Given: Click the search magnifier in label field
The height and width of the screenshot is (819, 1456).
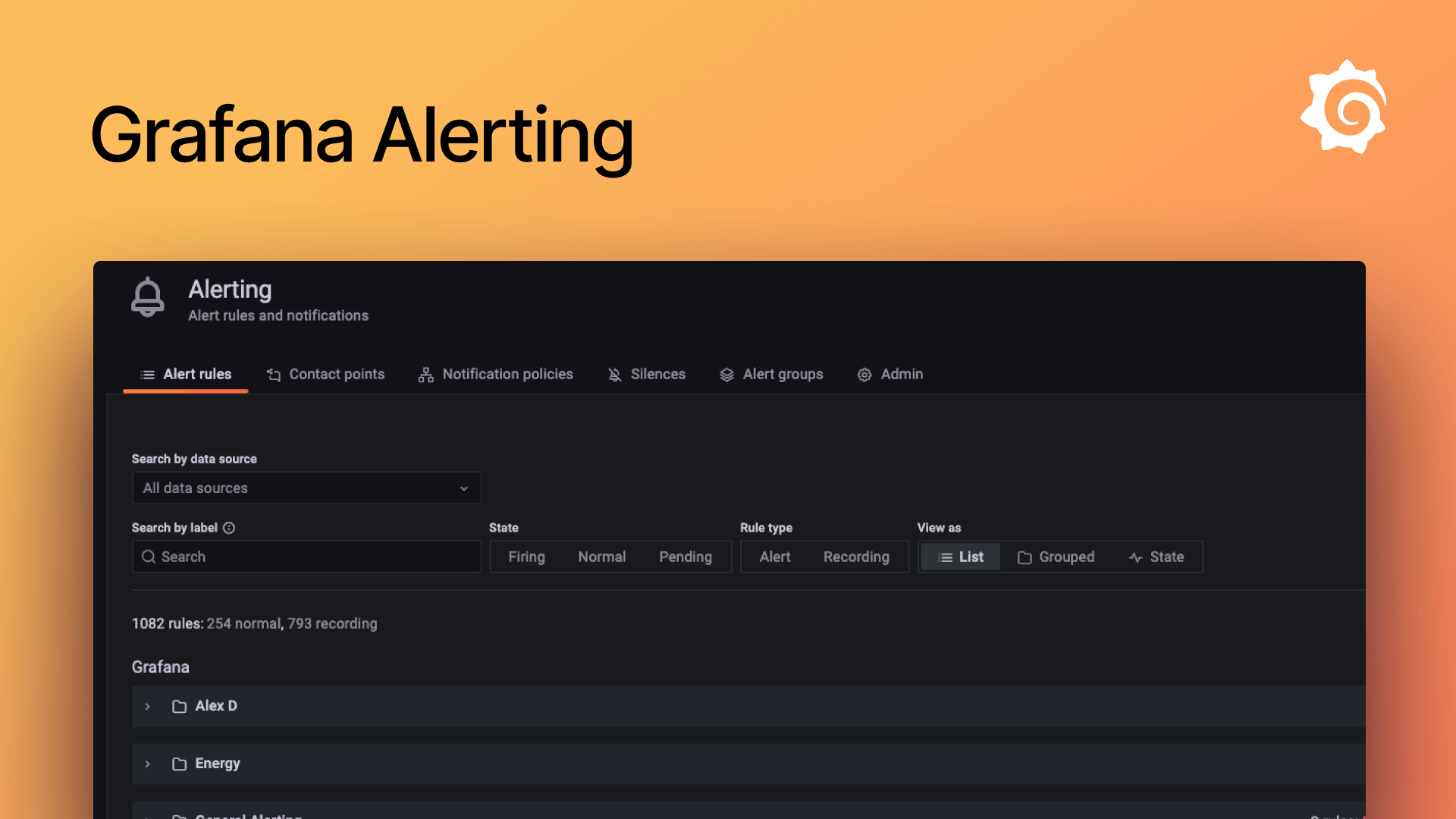Looking at the screenshot, I should click(149, 557).
